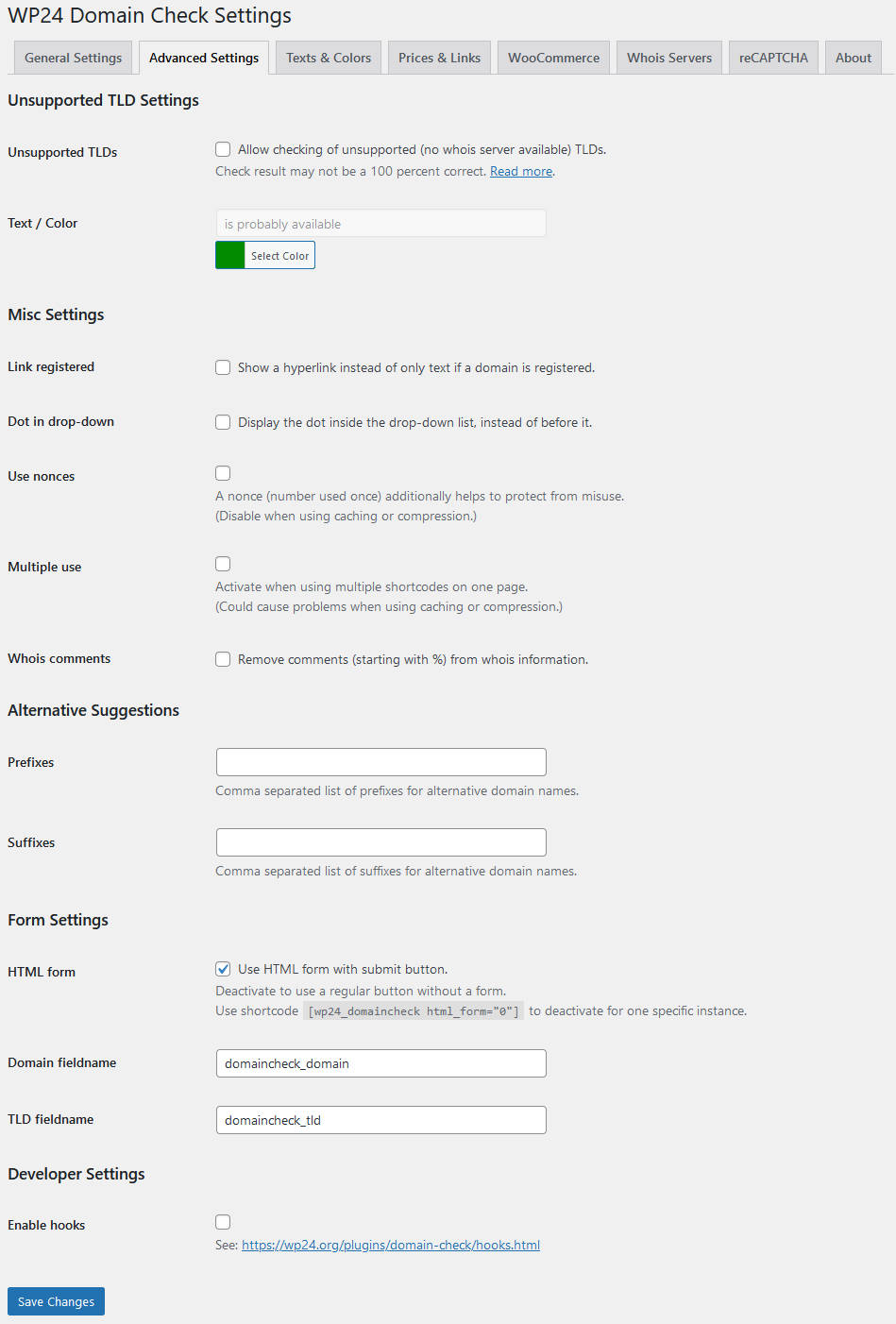Click the Misc Settings heading
This screenshot has width=896, height=1324.
point(56,314)
